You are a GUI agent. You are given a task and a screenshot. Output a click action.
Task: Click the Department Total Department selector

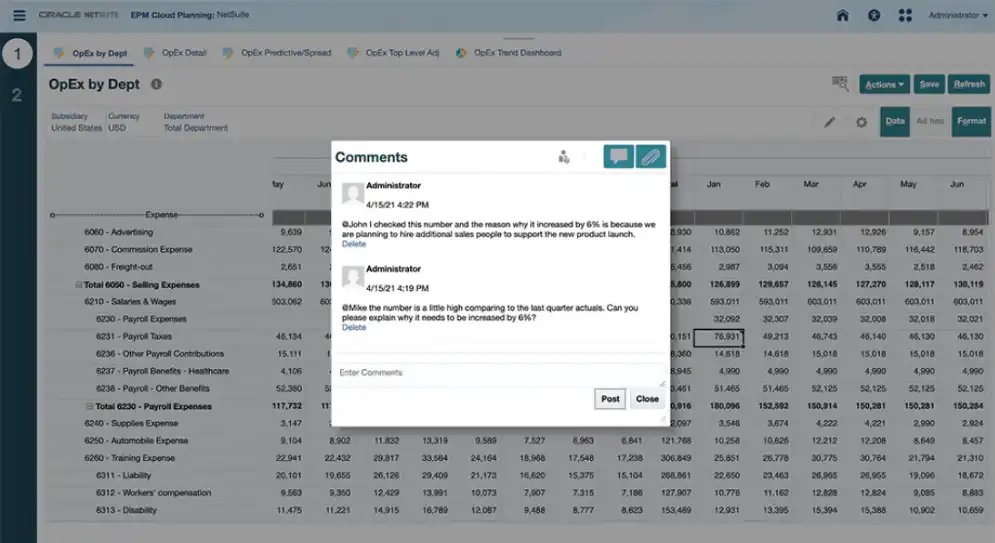pos(195,122)
